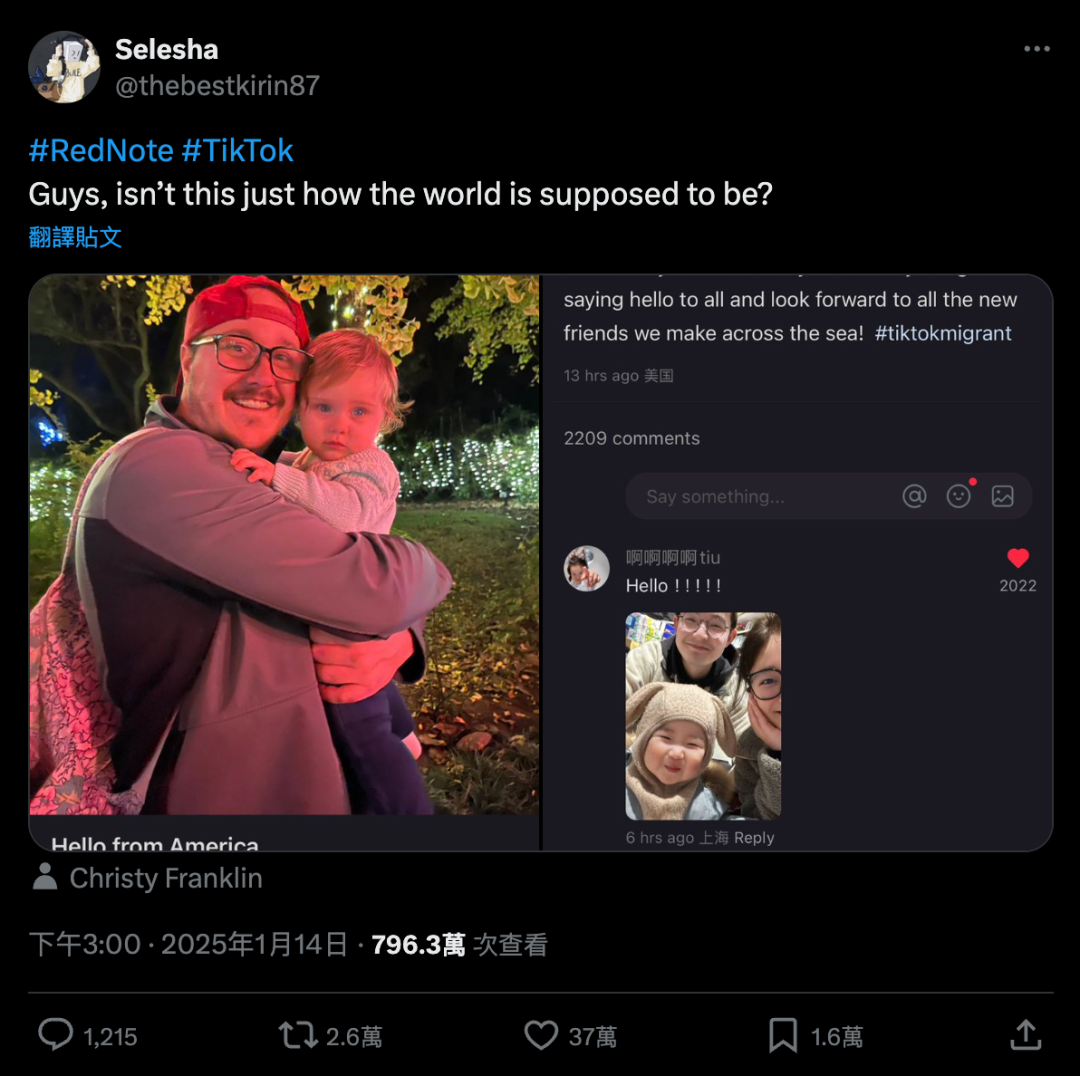Repost using the retweet arrows icon
The image size is (1080, 1076).
(298, 1035)
